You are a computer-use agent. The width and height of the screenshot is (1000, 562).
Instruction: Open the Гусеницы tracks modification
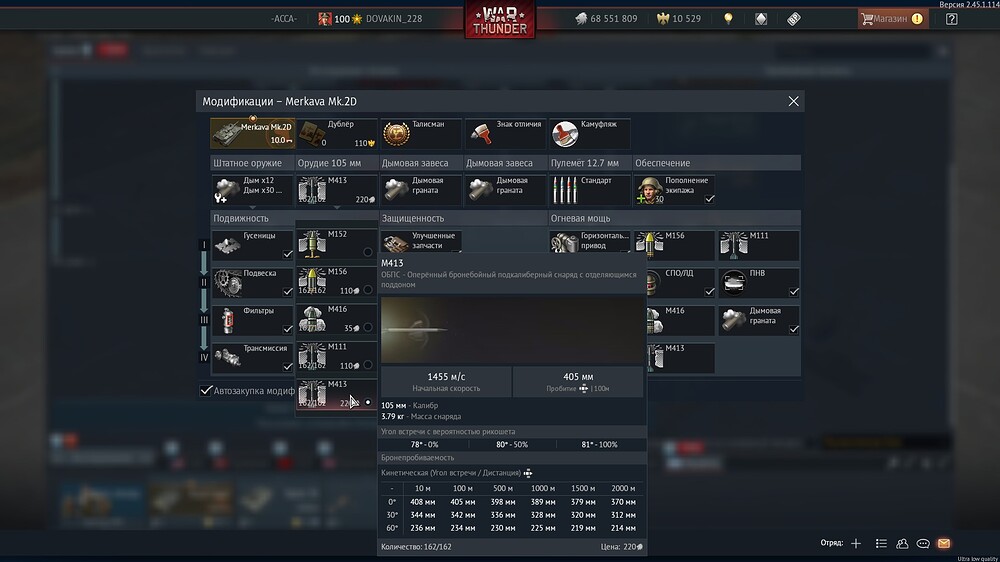pyautogui.click(x=252, y=246)
